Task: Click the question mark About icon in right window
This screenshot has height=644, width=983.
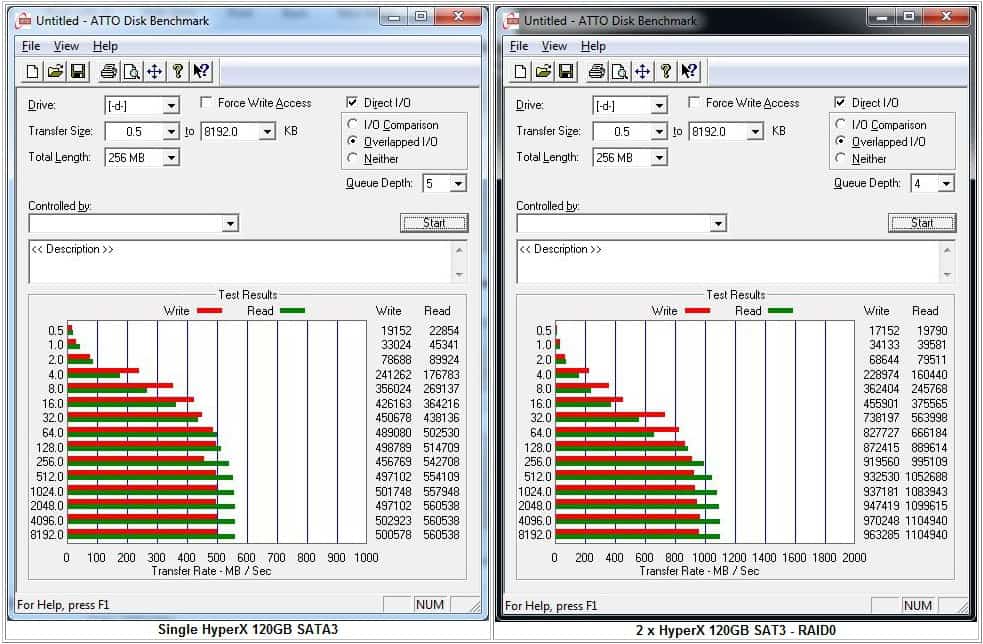Action: (x=666, y=71)
